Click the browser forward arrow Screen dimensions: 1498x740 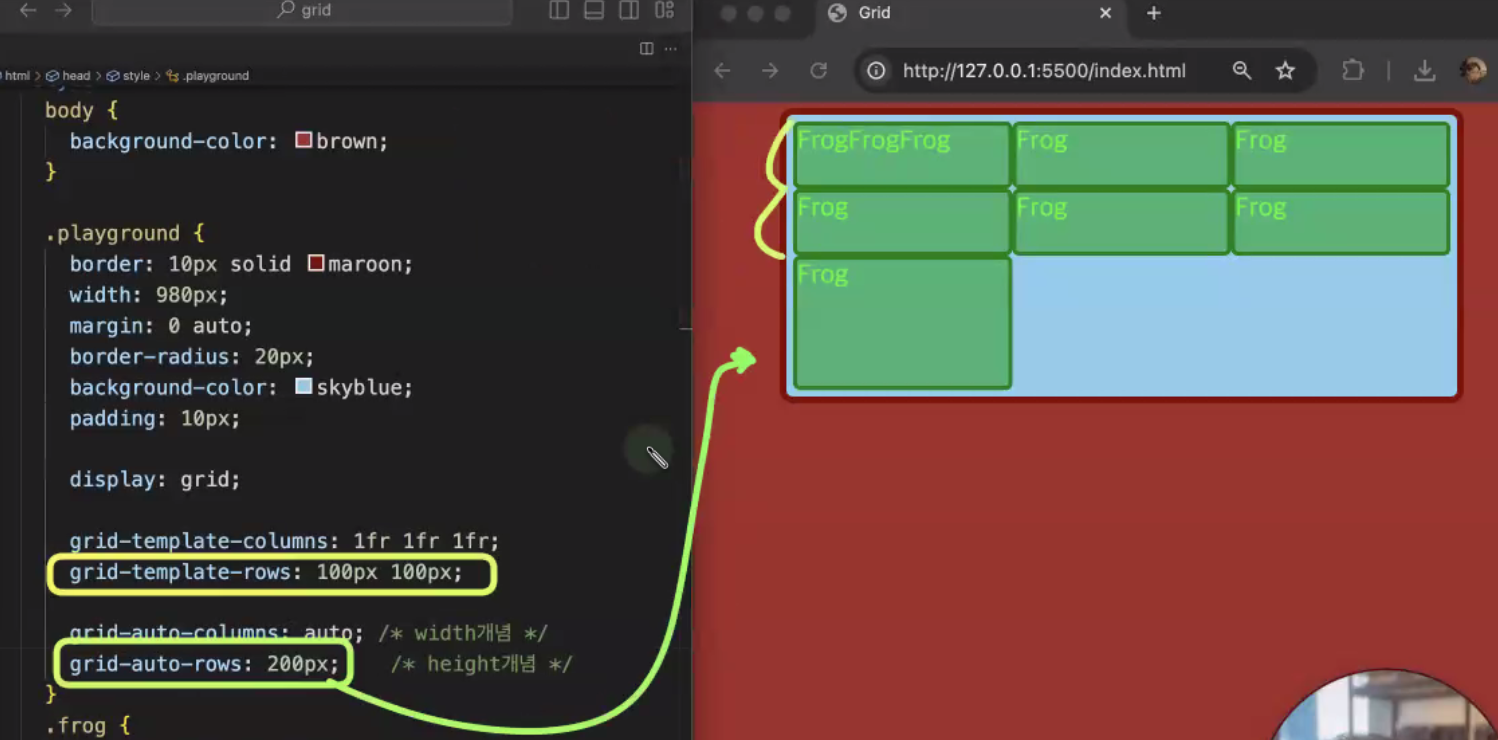[769, 70]
